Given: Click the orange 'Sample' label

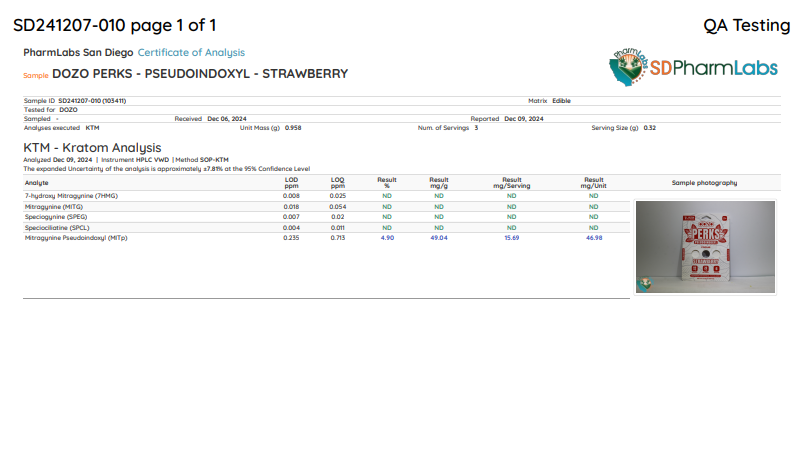Looking at the screenshot, I should click(x=36, y=75).
